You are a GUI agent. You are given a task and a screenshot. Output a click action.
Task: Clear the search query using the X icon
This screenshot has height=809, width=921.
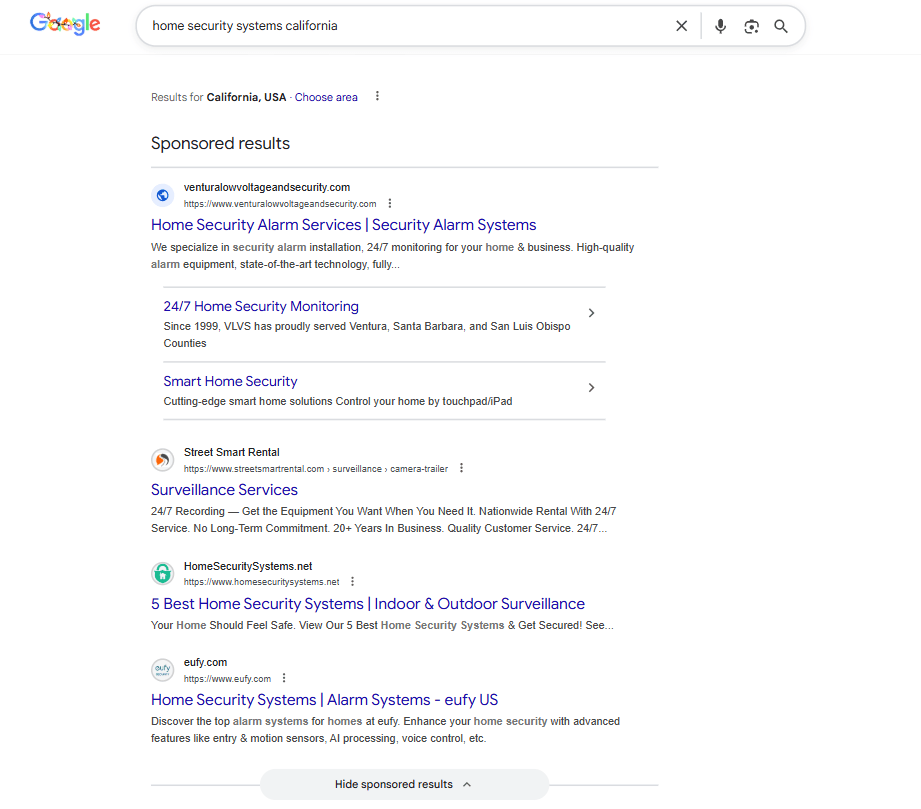coord(682,26)
